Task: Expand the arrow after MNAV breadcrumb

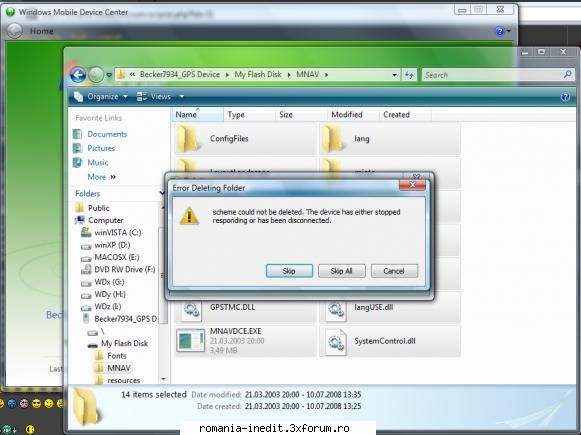Action: pos(326,75)
